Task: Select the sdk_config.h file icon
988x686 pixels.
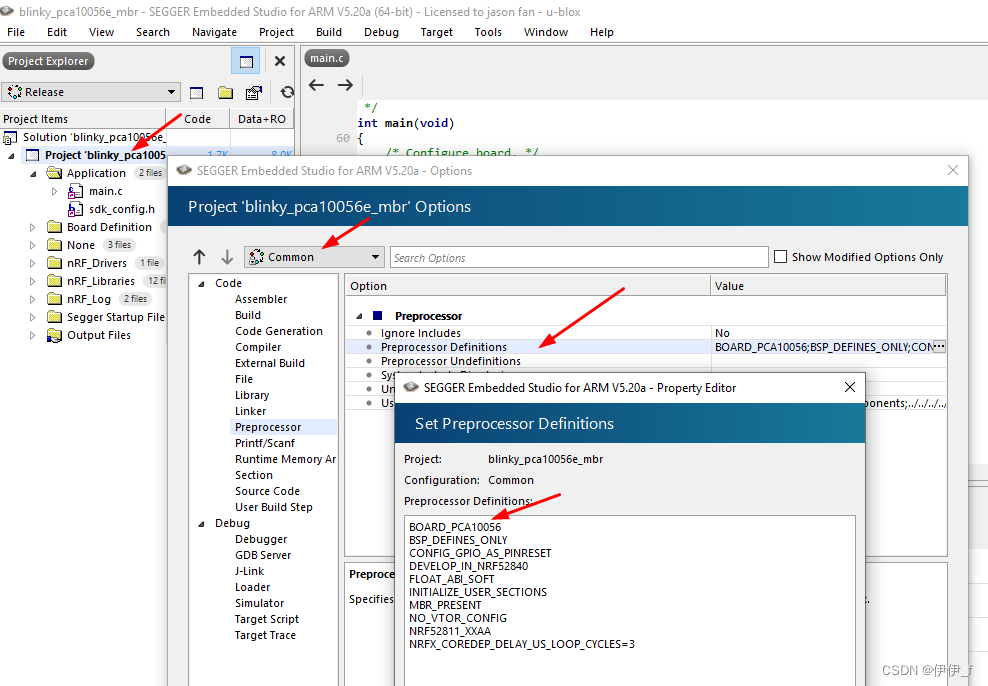Action: coord(75,209)
